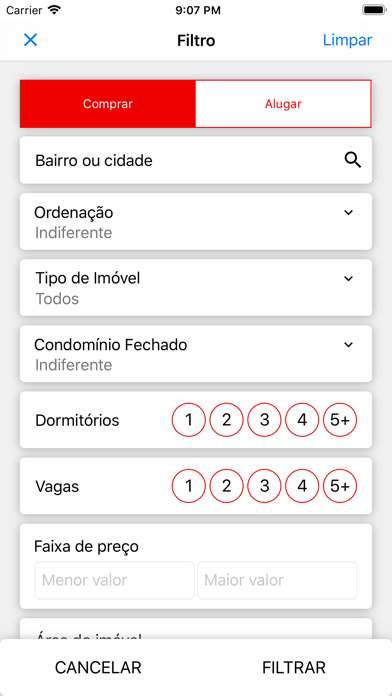The image size is (392, 696).
Task: Tap the battery indicator icon
Action: click(x=374, y=10)
